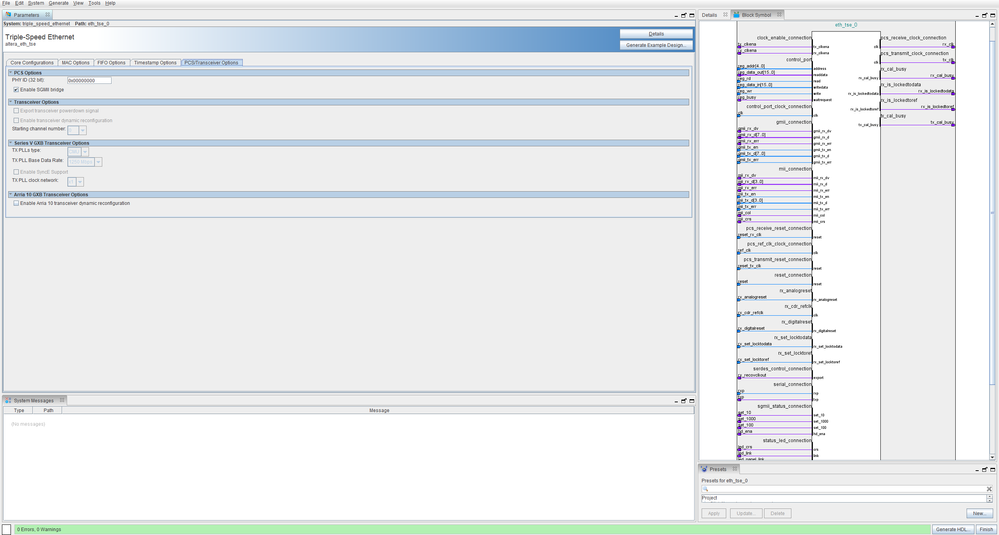Click the New preset button
The width and height of the screenshot is (999, 535).
point(979,513)
